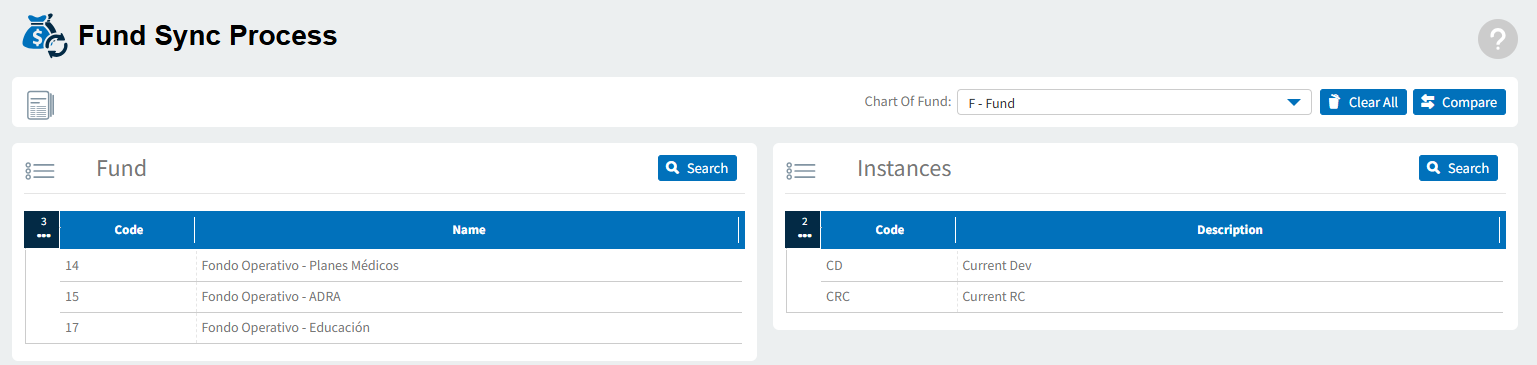
Task: Click the Fund Sync Process money bag icon
Action: click(x=45, y=37)
